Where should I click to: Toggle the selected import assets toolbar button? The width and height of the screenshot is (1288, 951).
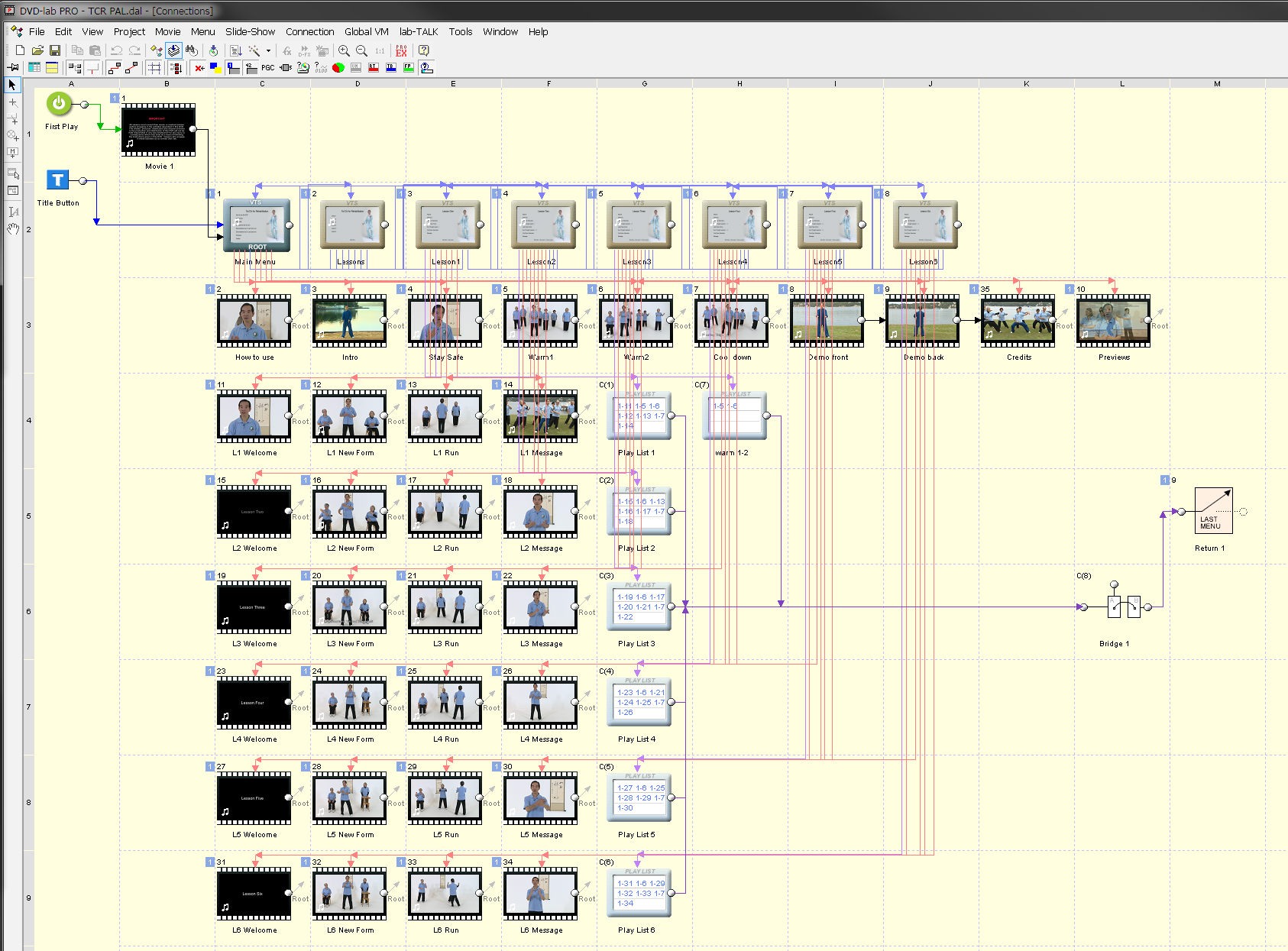point(174,50)
